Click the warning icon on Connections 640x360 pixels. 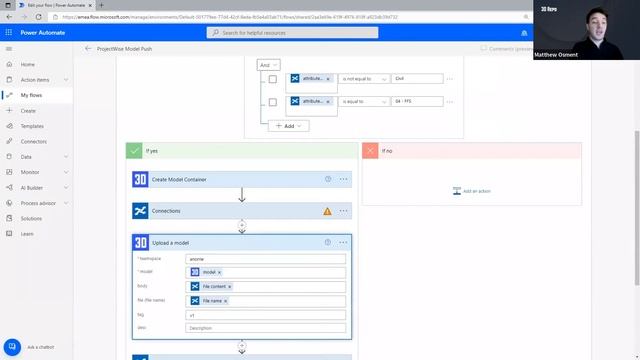327,211
